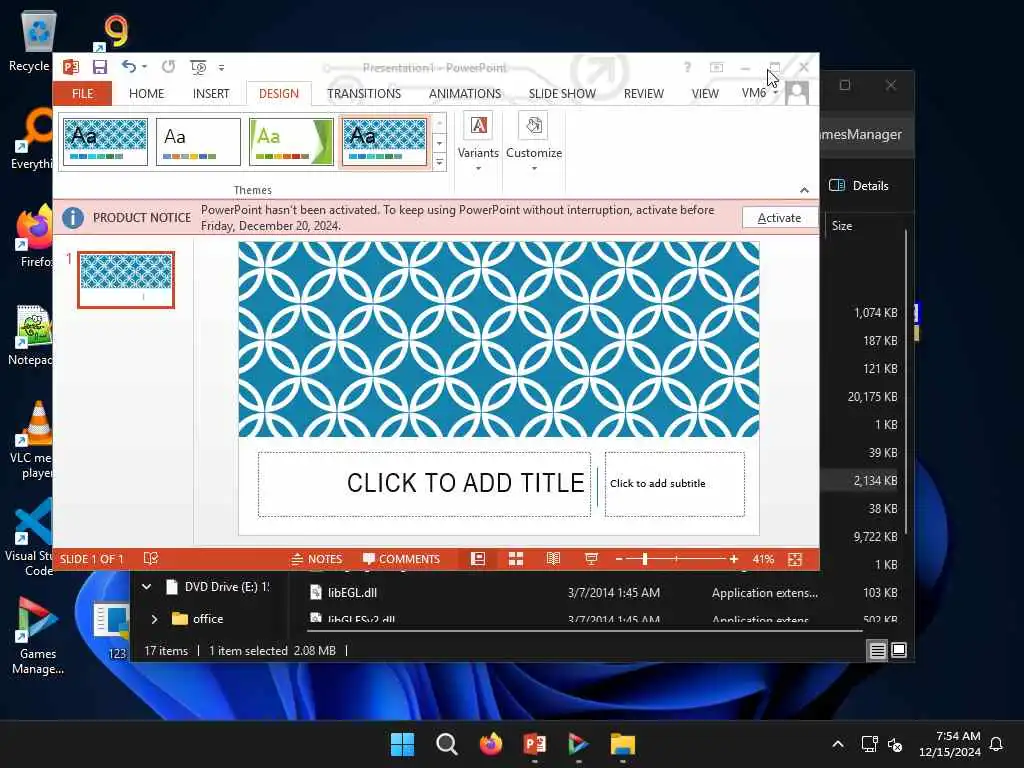Viewport: 1024px width, 768px height.
Task: Select slide 1 thumbnail in the pane
Action: point(126,280)
